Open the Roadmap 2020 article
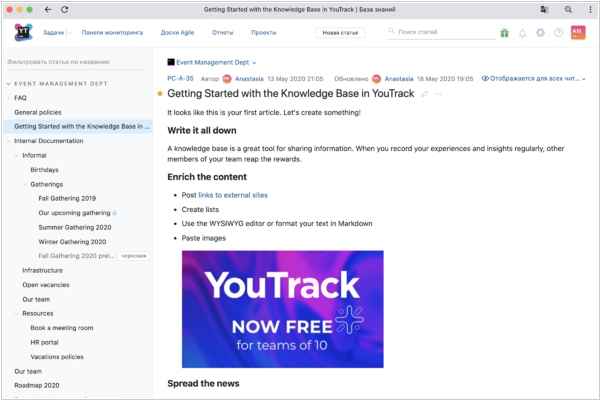This screenshot has width=600, height=400. point(37,385)
